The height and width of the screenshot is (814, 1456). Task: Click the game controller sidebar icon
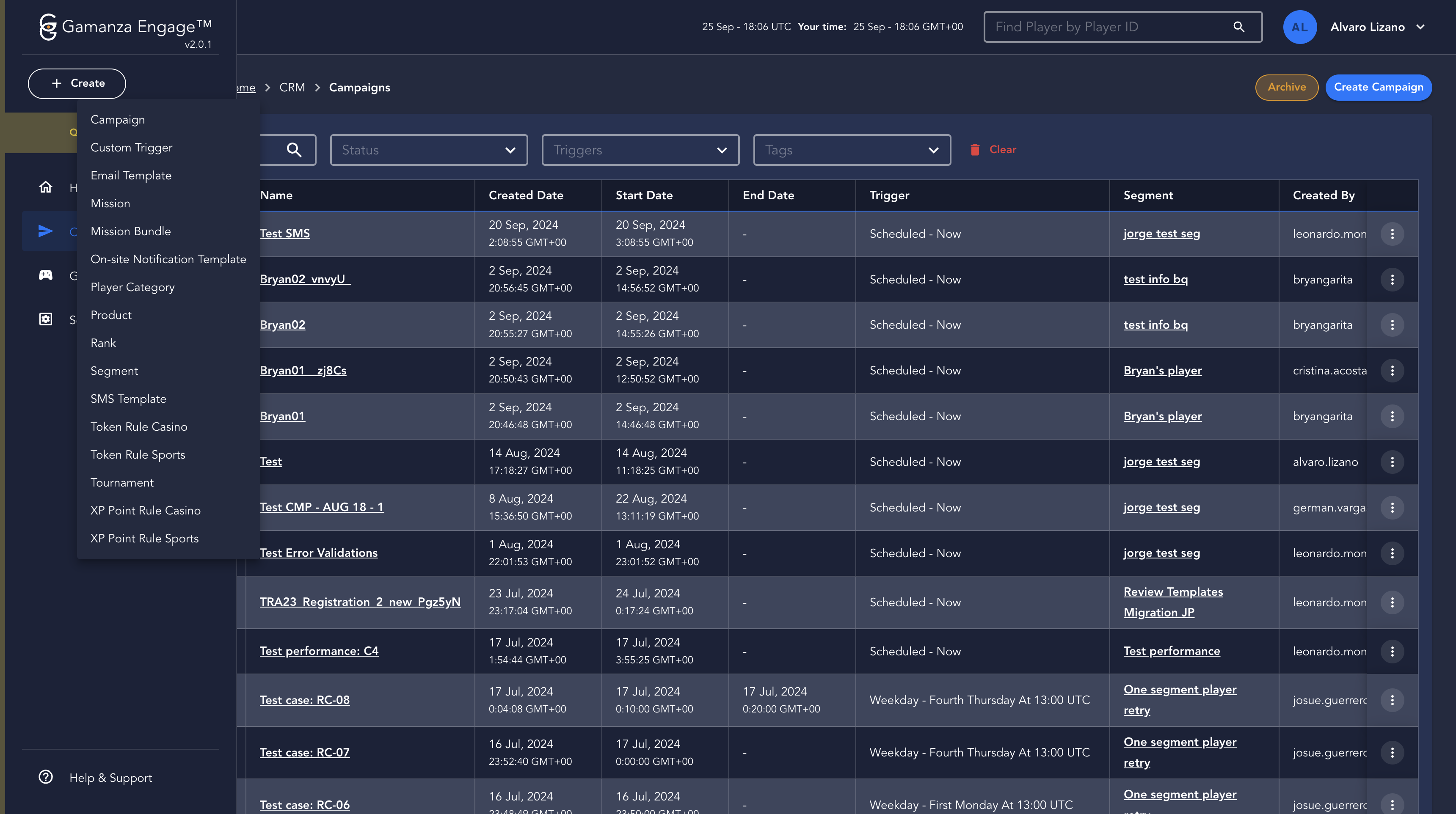(46, 275)
